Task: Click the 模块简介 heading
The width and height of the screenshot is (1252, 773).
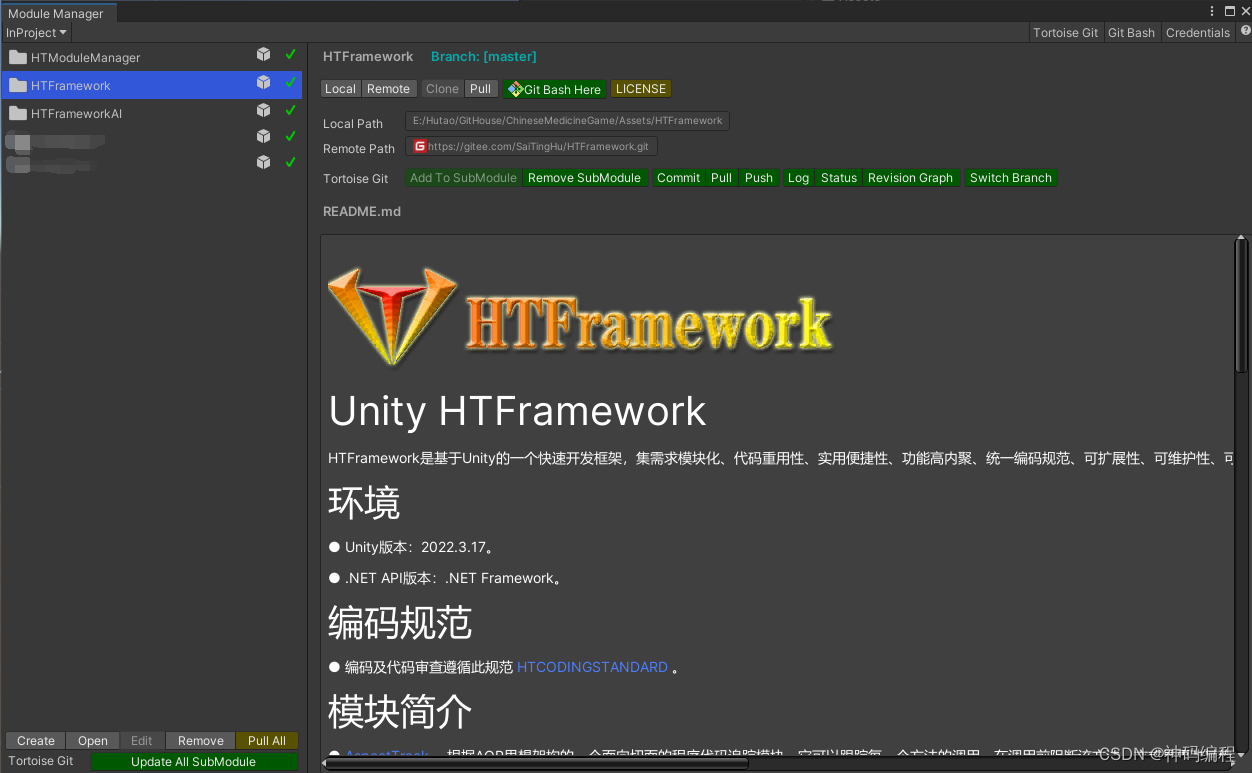Action: click(x=400, y=712)
